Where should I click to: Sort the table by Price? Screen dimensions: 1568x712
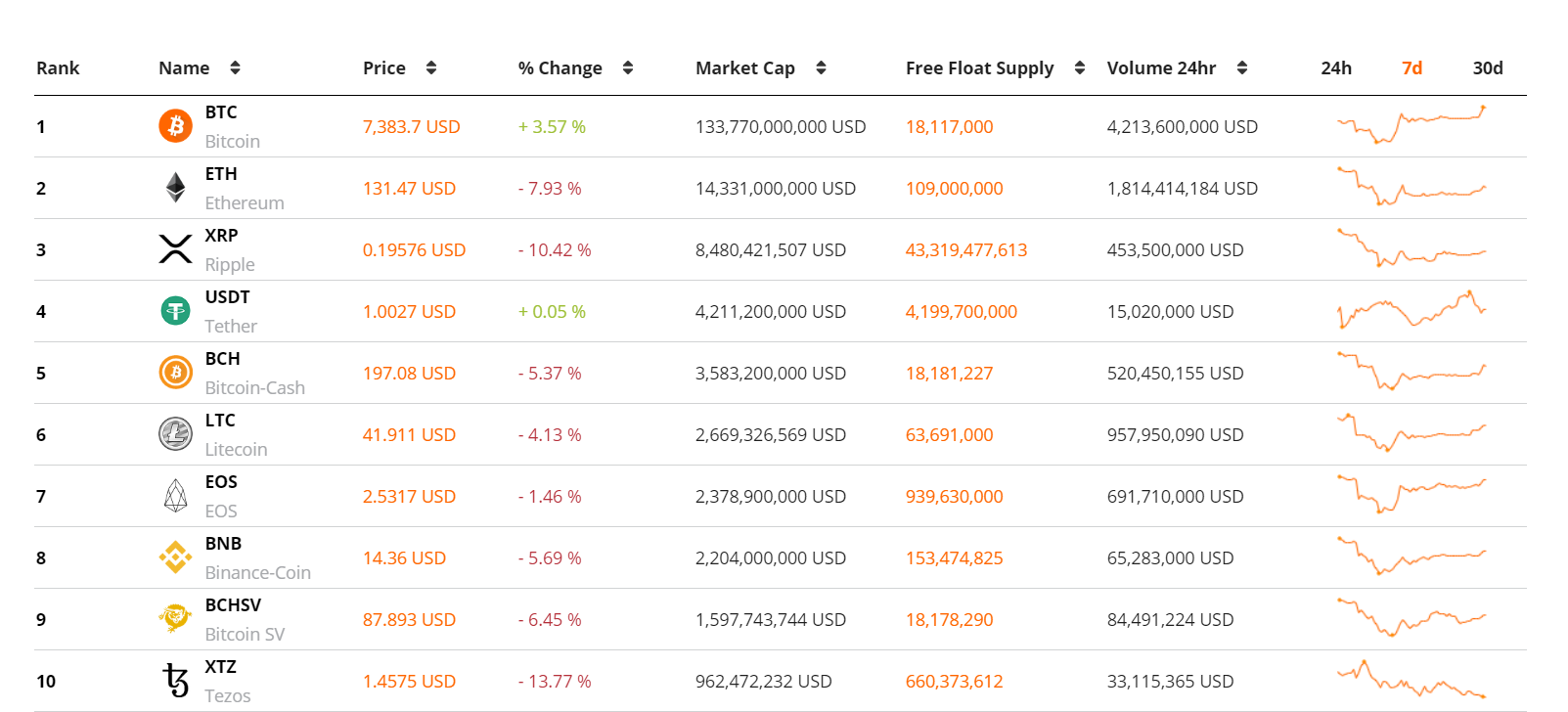431,67
